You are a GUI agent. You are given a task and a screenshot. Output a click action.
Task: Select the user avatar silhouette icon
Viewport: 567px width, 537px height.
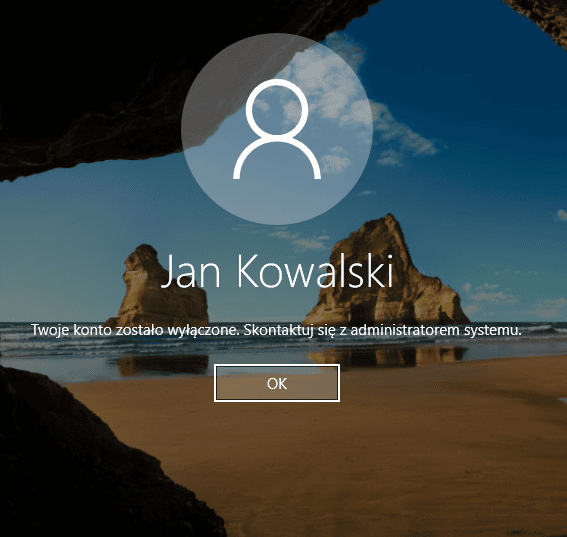point(277,129)
